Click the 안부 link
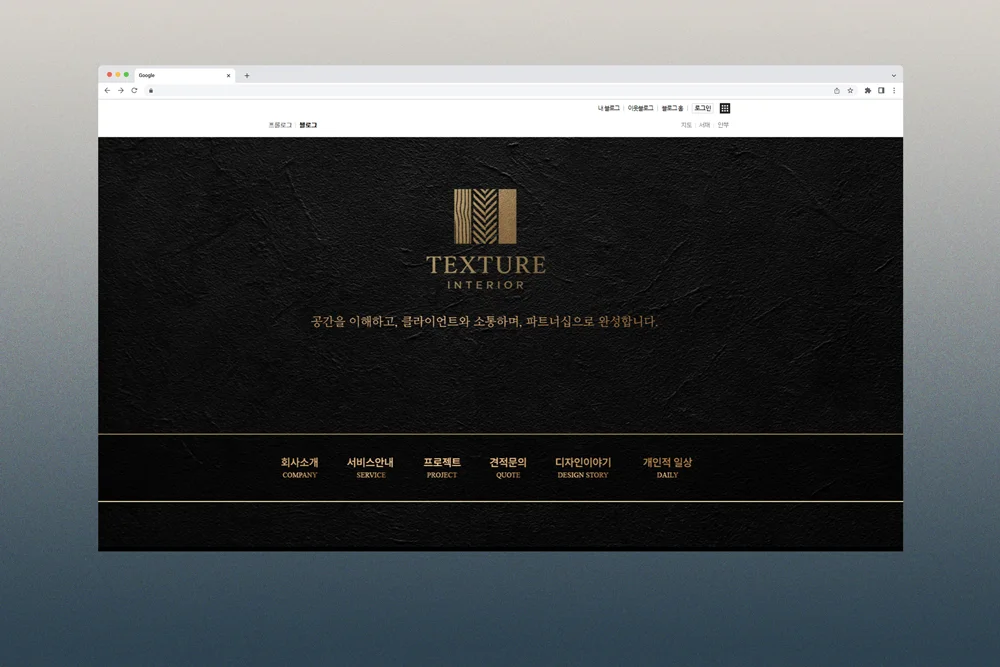 (723, 124)
